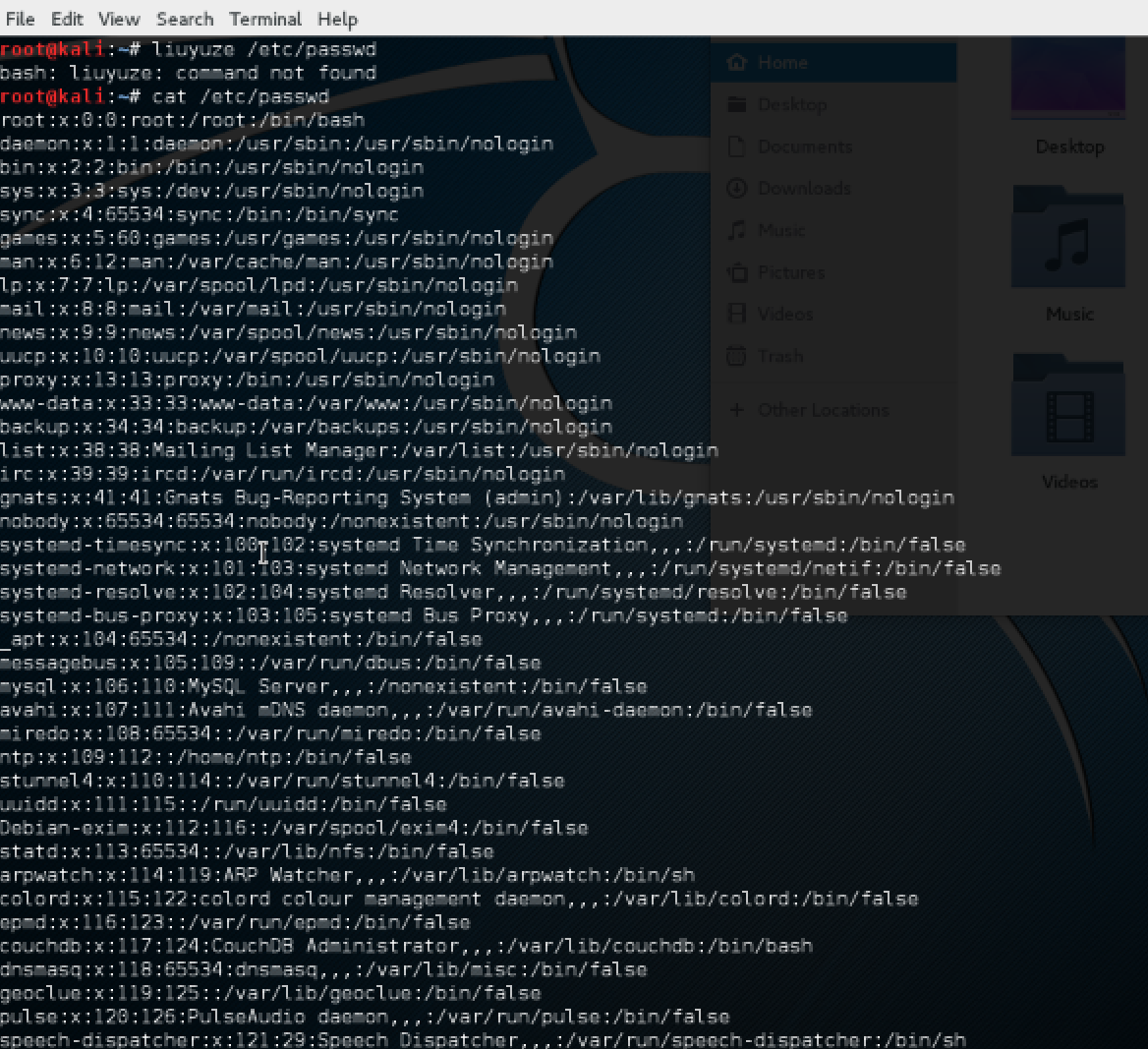Click the 'liuyuze /etc/passwd' command text
The width and height of the screenshot is (1148, 1049).
click(264, 50)
